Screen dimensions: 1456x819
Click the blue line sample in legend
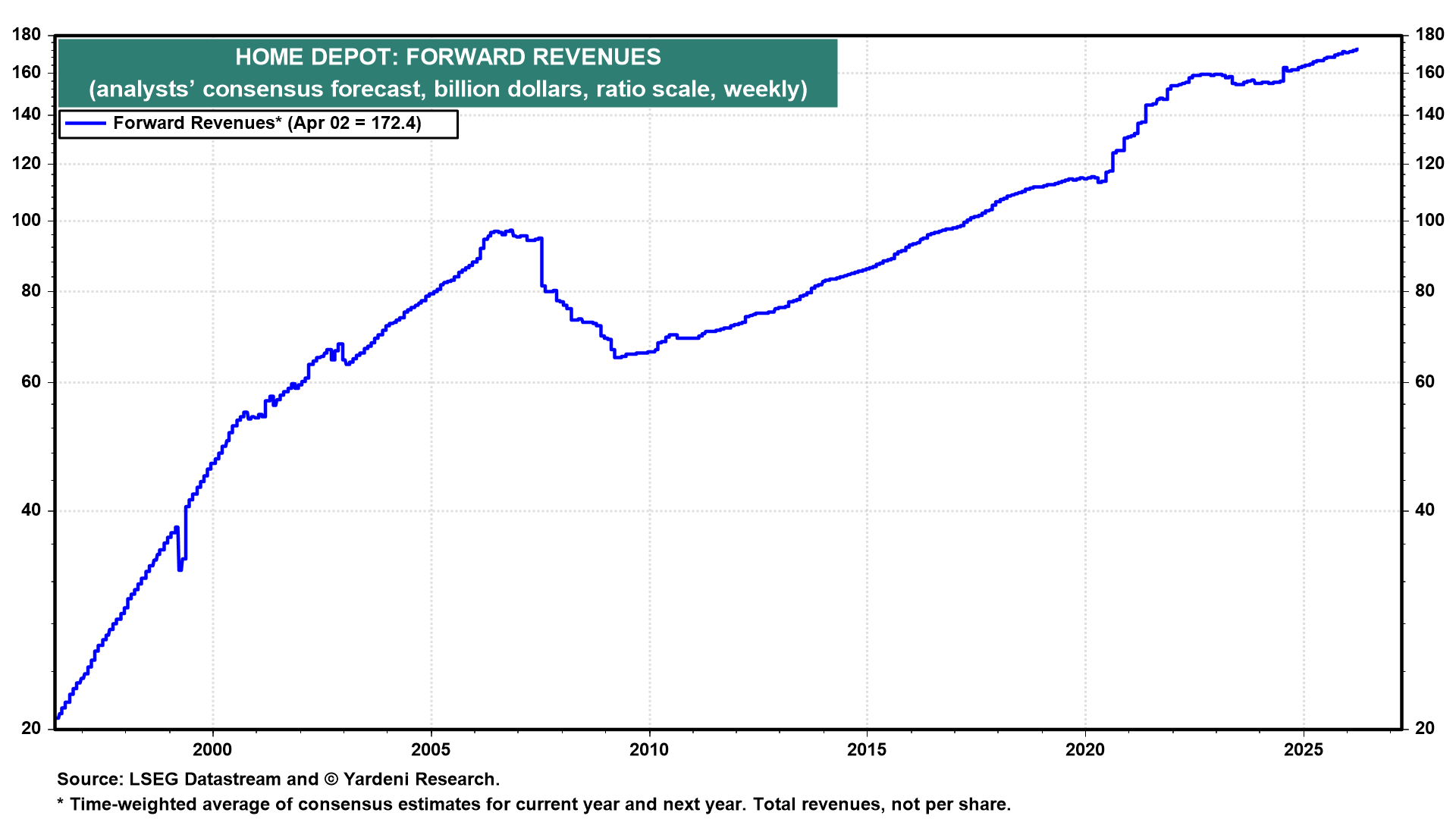(86, 124)
